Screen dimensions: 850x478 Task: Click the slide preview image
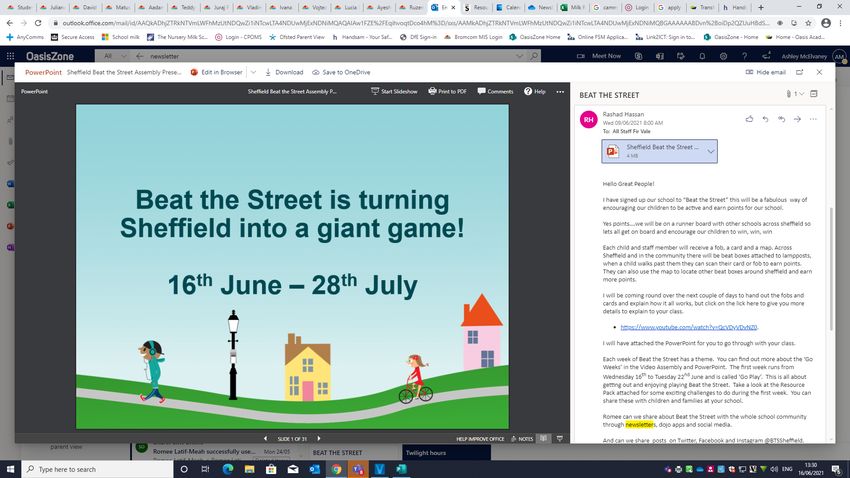(292, 267)
